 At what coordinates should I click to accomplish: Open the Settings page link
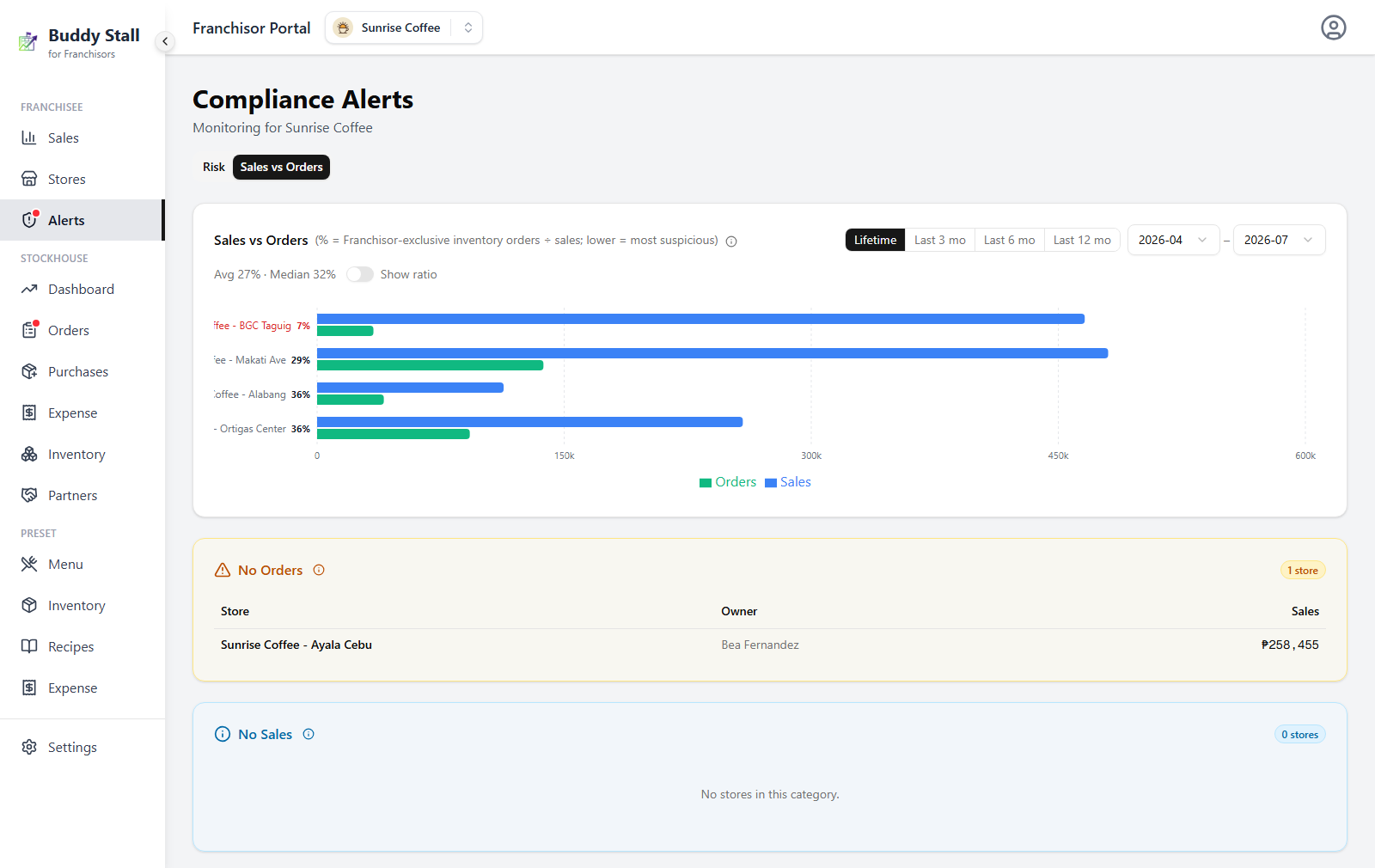[82, 747]
